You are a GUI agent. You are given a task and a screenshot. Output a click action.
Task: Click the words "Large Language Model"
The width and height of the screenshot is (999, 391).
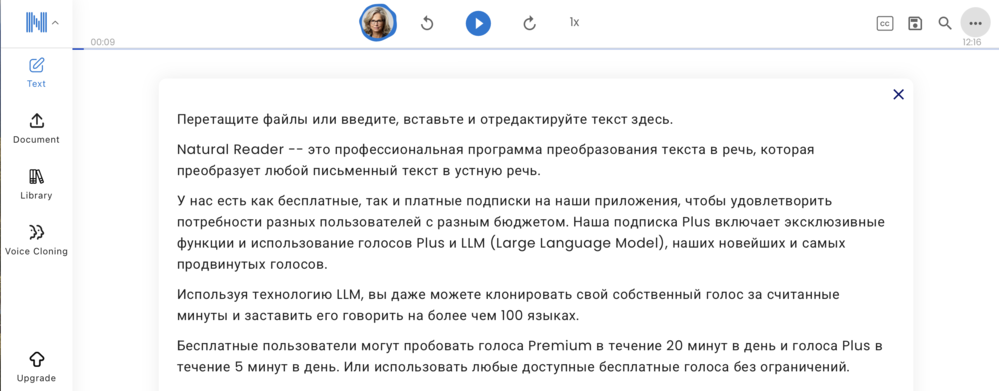pos(577,243)
